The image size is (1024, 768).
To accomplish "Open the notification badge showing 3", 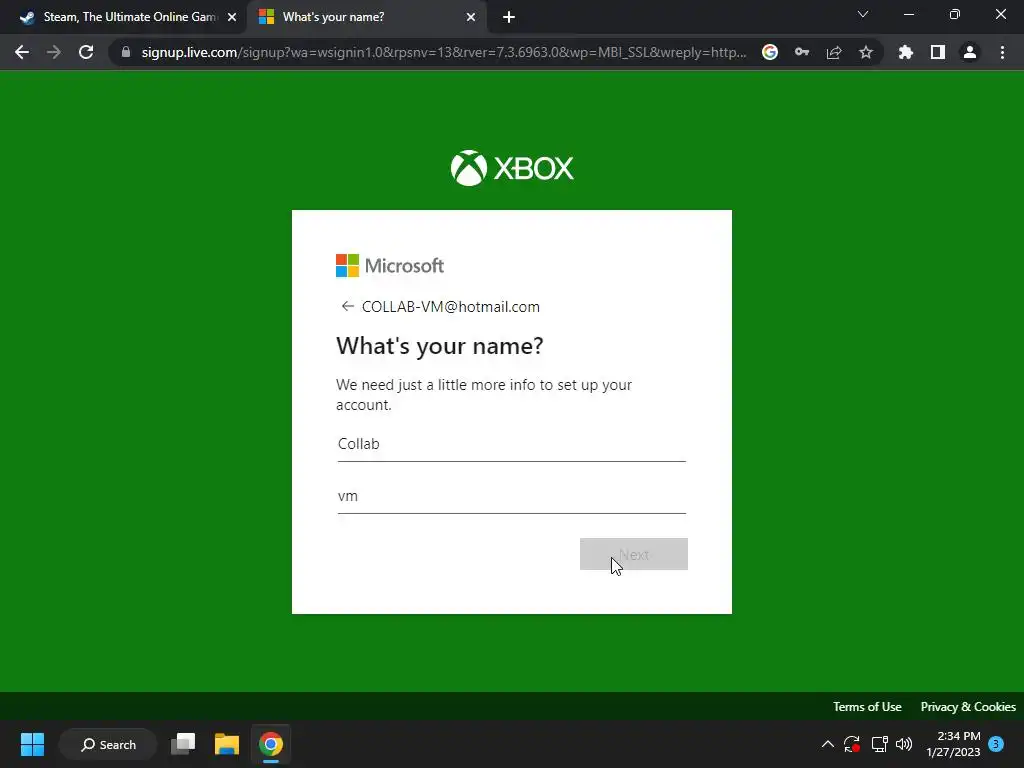I will (996, 743).
